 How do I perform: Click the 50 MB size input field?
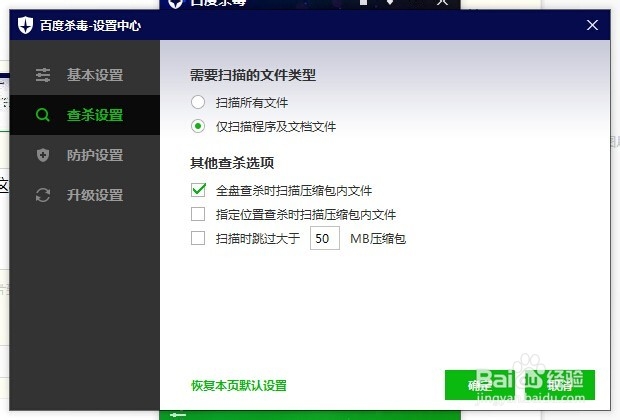click(325, 238)
